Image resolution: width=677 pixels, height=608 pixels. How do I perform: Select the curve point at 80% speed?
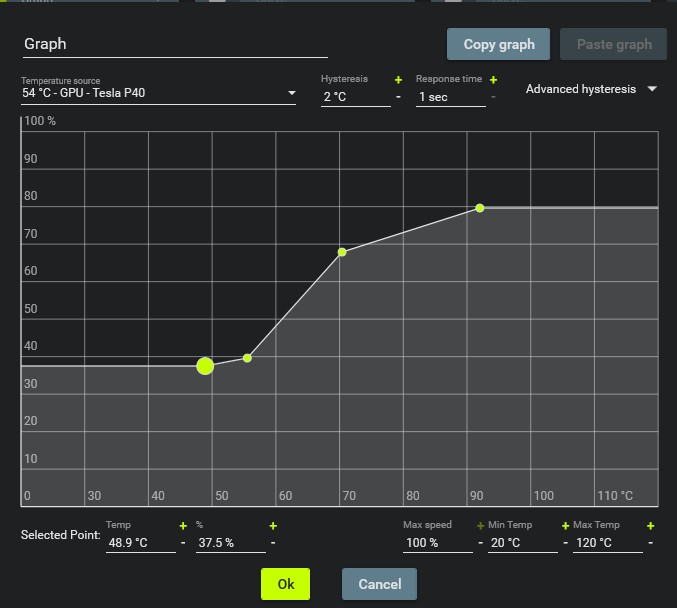[480, 208]
